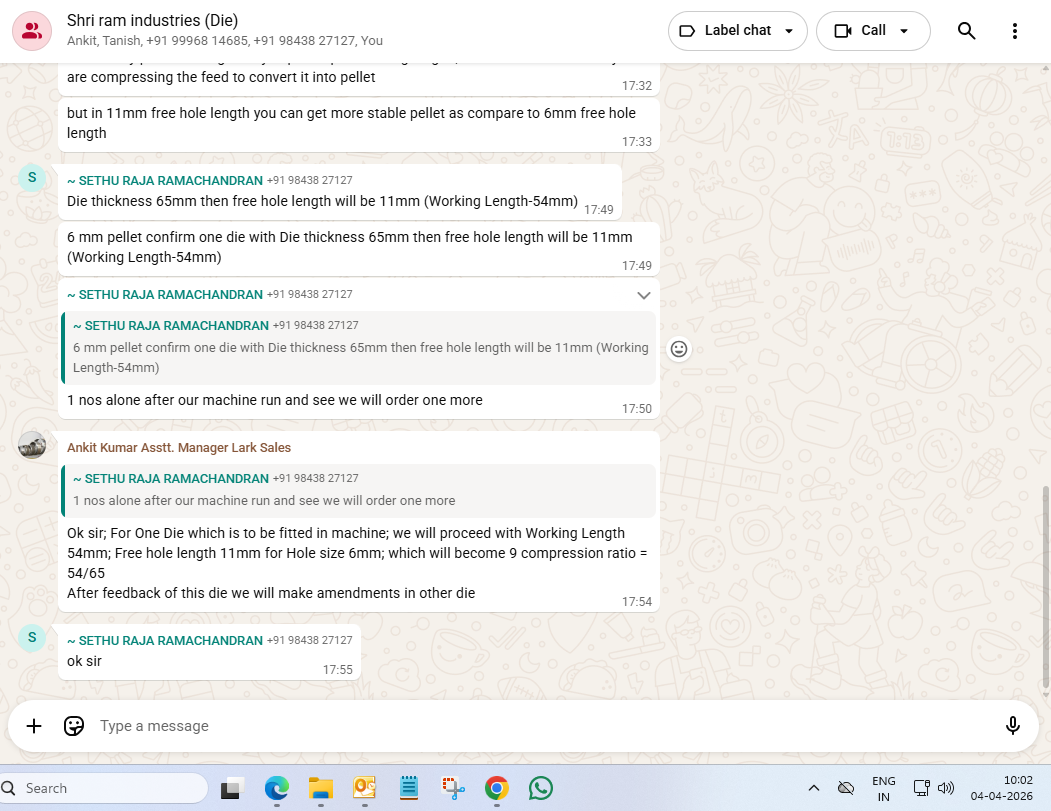React to message with smiley icon
1051x811 pixels.
679,349
